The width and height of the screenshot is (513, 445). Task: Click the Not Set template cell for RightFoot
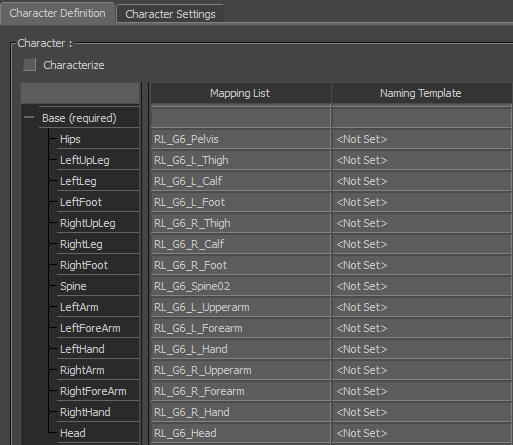422,265
